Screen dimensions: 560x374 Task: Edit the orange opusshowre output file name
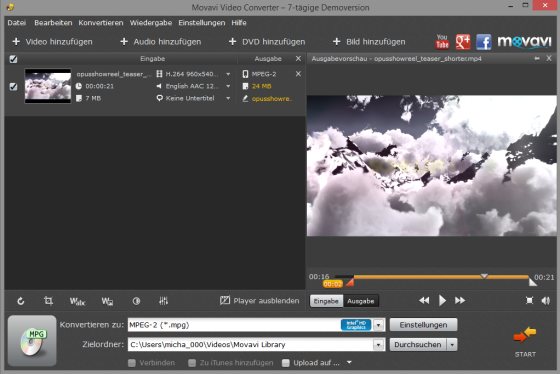[272, 99]
